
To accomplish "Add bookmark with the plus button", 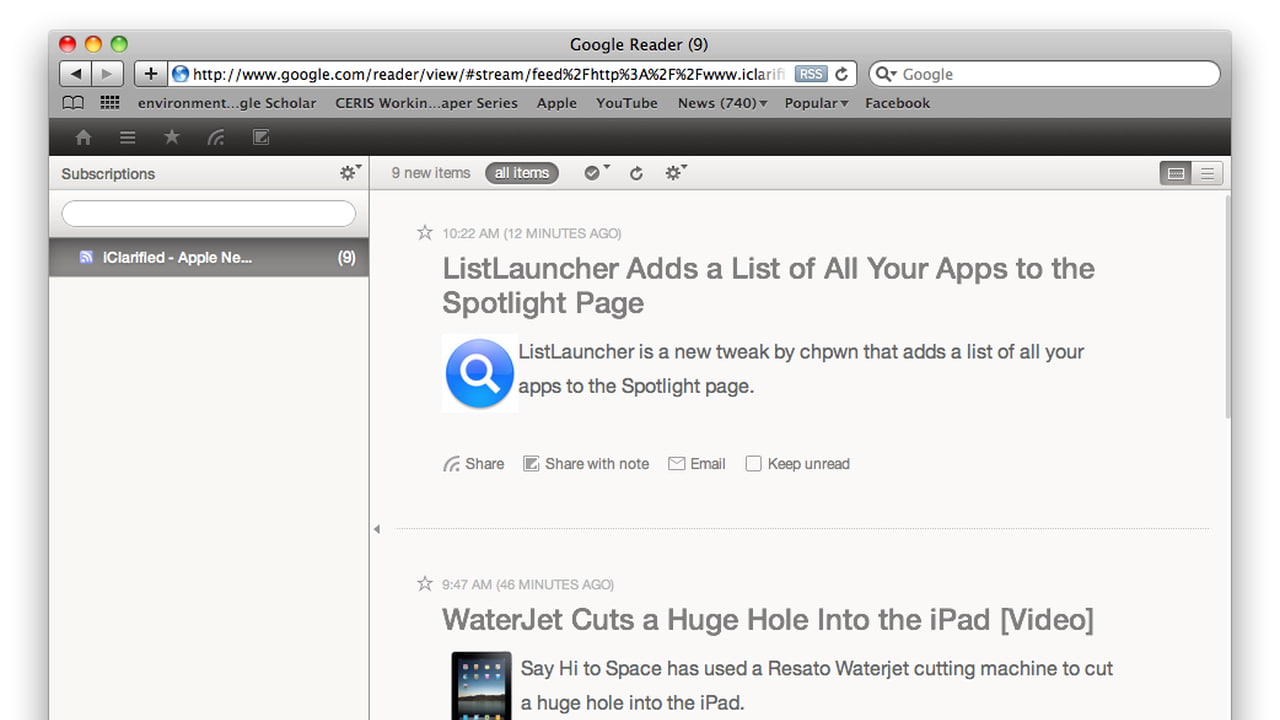I will 150,74.
